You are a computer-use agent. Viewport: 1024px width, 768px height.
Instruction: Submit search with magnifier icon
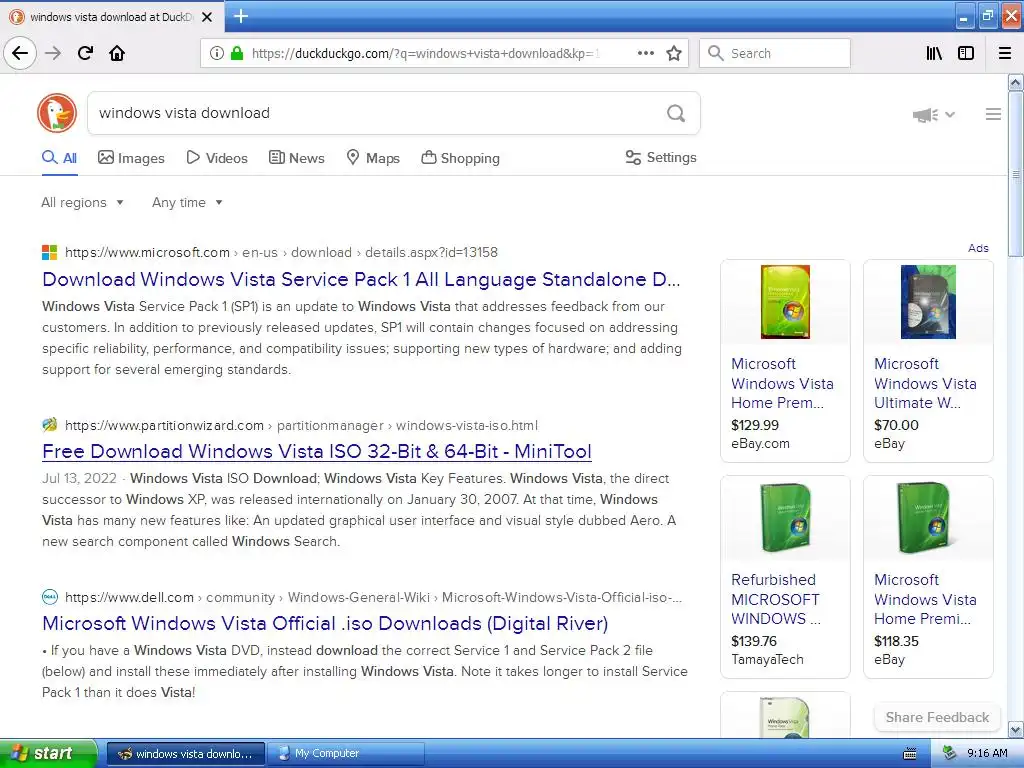[676, 113]
